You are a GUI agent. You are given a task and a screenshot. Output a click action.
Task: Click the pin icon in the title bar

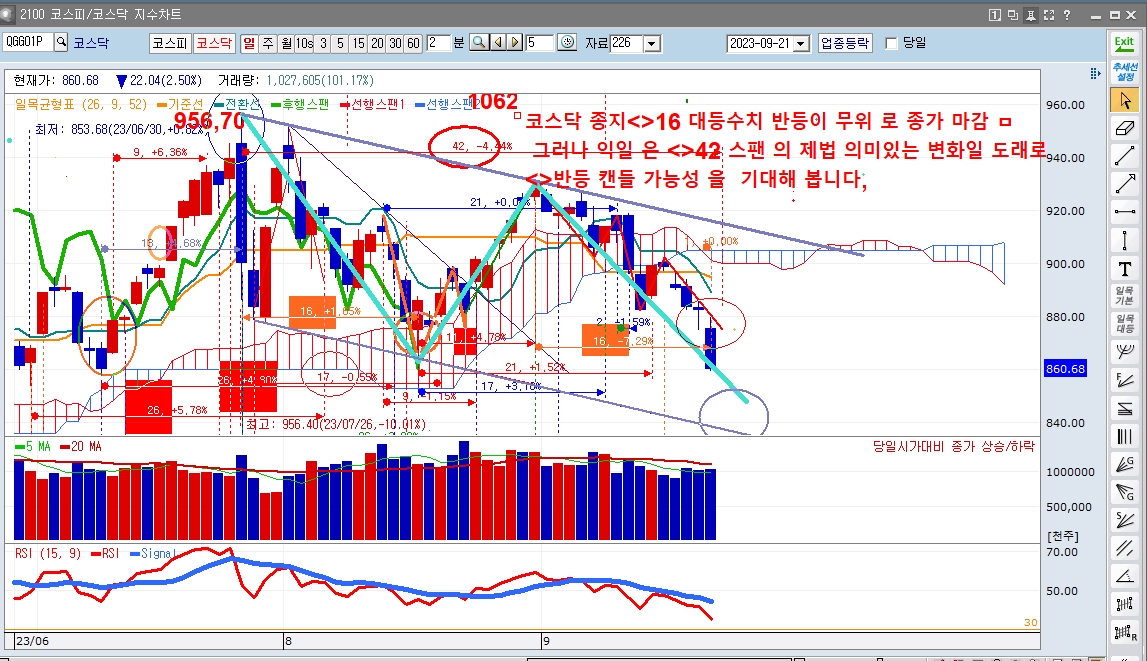tap(1031, 14)
